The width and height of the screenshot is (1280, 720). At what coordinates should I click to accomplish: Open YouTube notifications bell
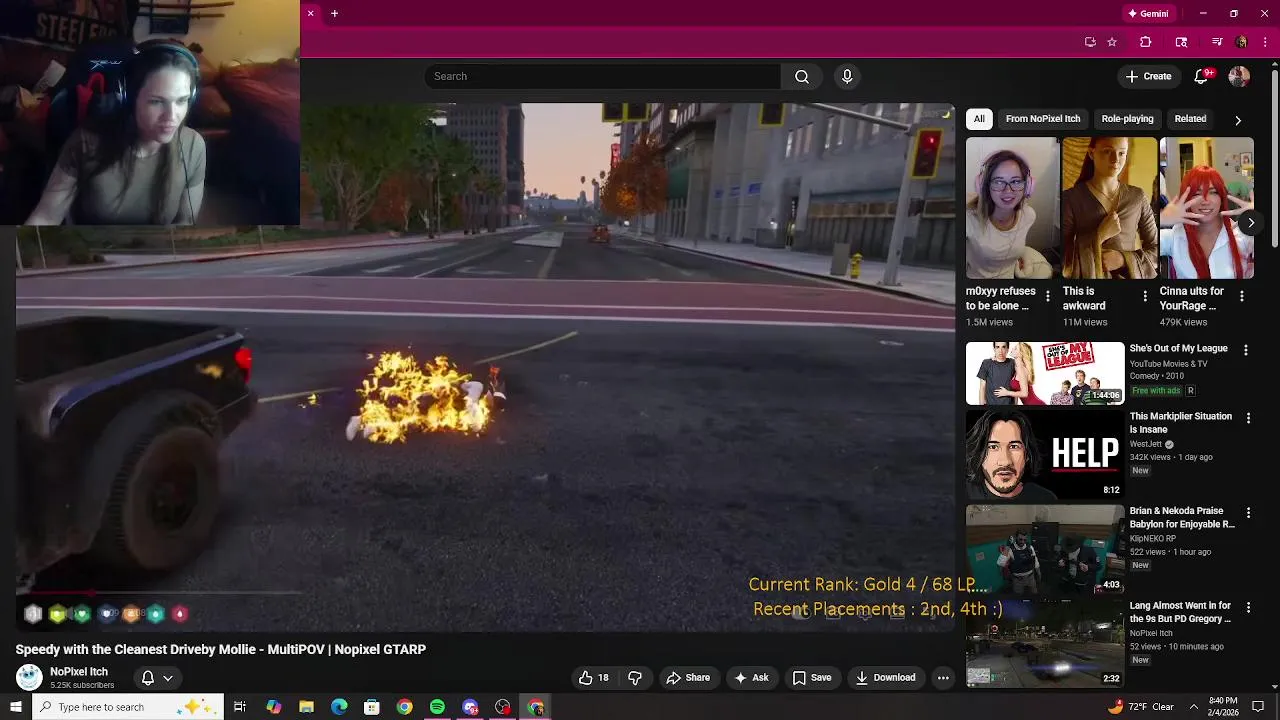click(x=1203, y=77)
